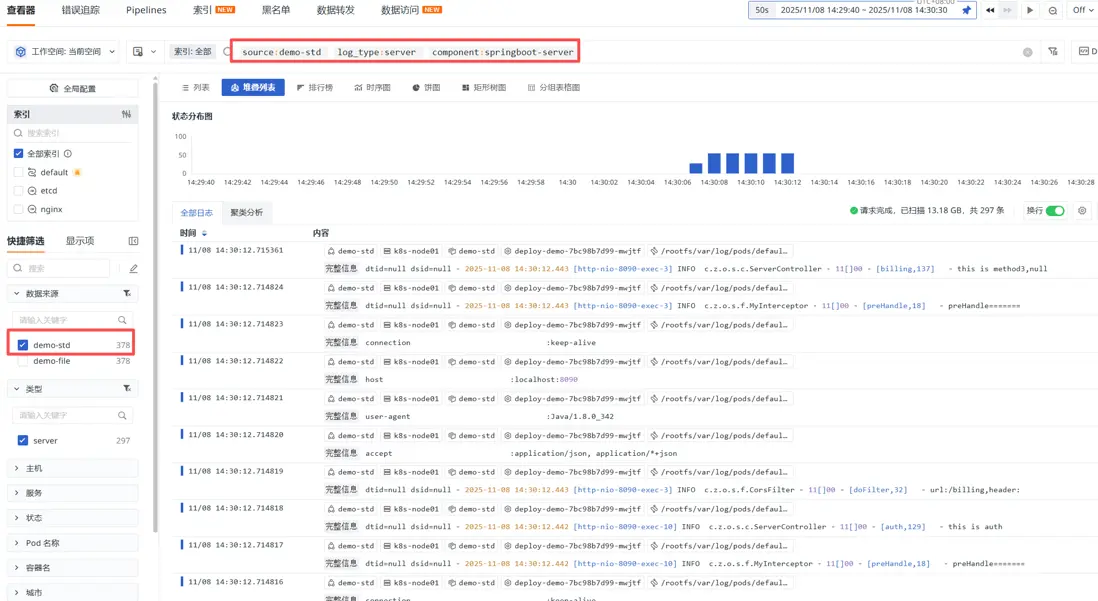
Task: Open the Pipelines top tab
Action: coord(146,11)
